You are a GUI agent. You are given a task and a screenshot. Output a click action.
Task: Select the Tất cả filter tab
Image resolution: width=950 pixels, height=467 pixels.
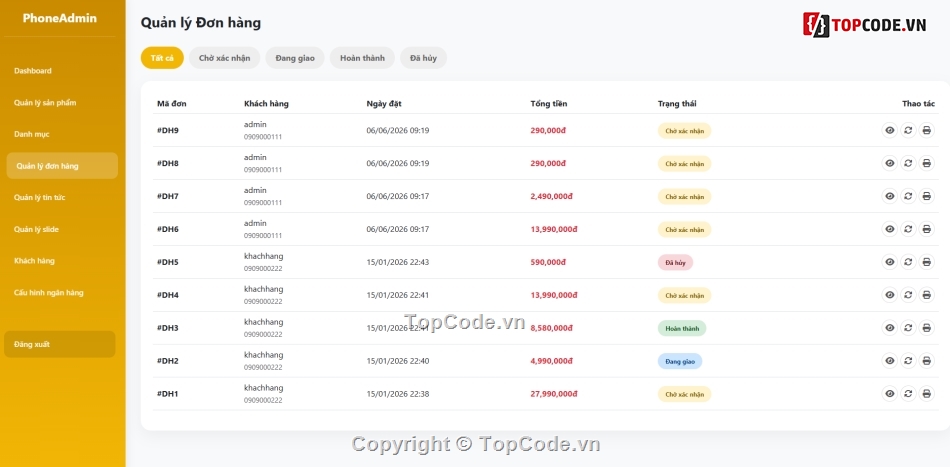point(162,58)
